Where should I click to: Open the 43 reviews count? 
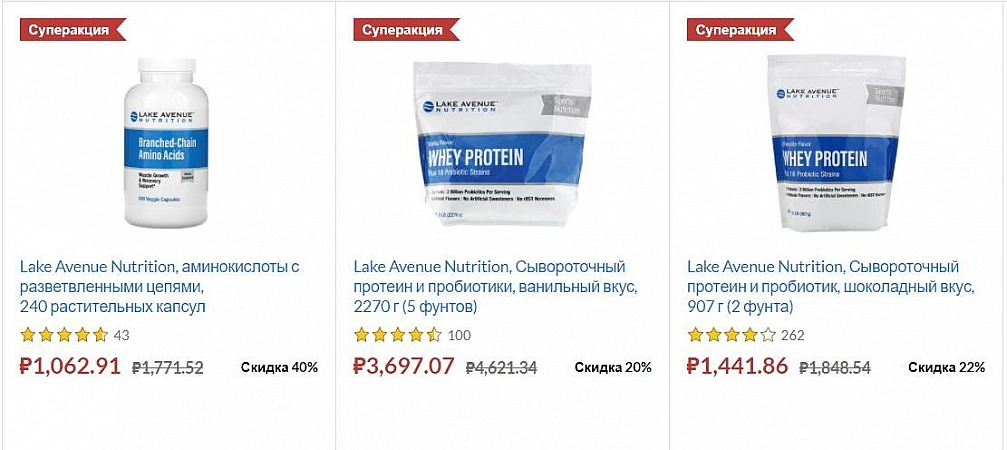[122, 336]
